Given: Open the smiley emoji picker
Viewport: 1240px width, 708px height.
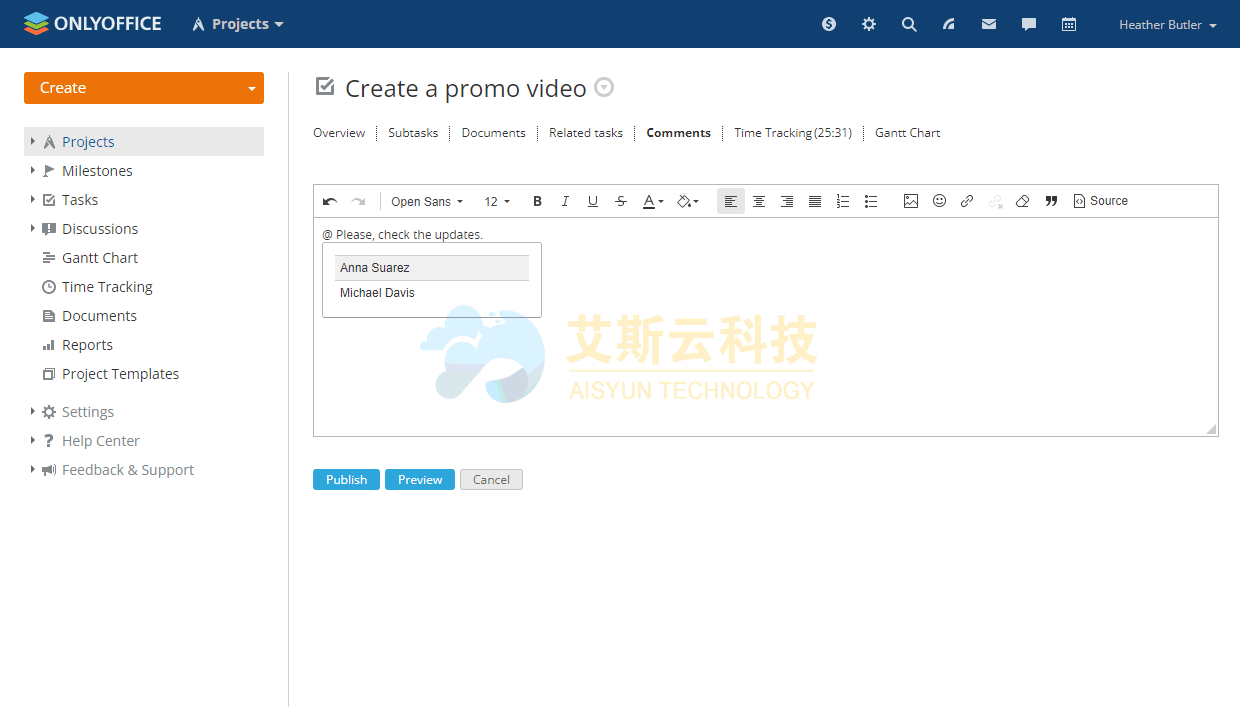Looking at the screenshot, I should tap(939, 201).
